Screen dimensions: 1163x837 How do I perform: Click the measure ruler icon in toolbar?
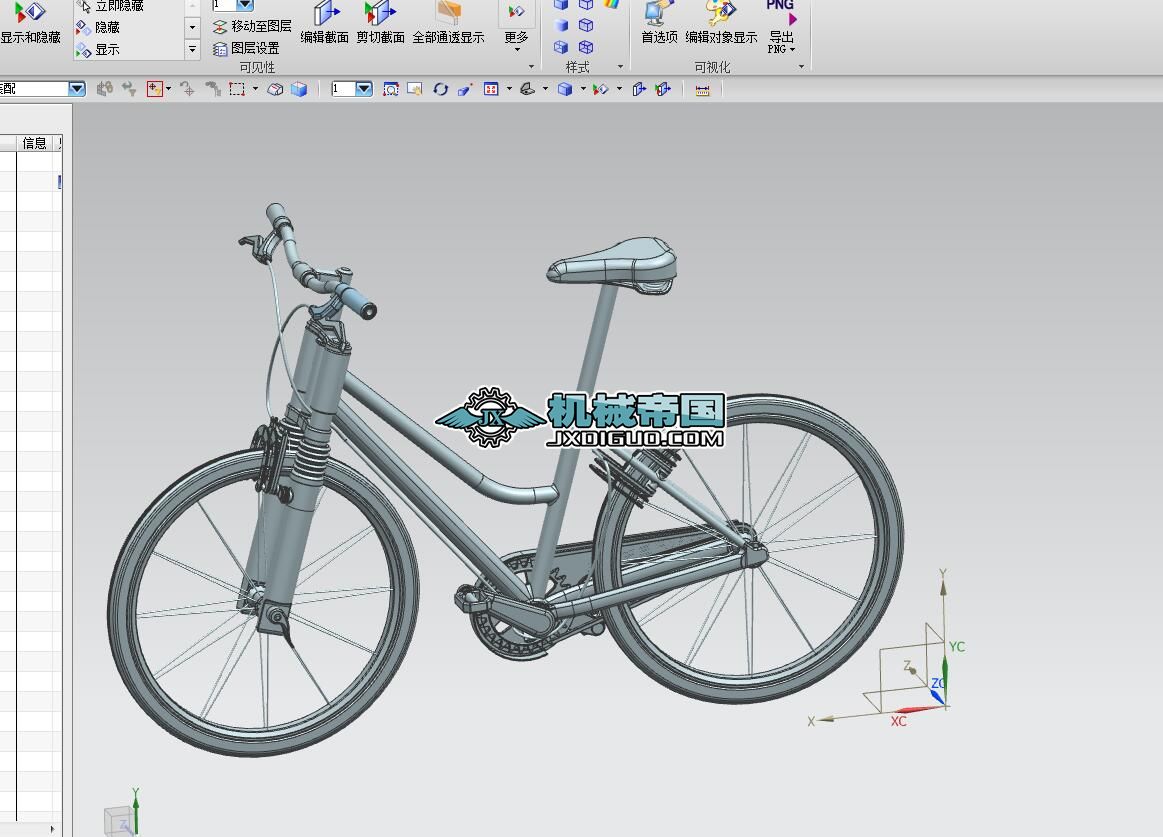(702, 89)
